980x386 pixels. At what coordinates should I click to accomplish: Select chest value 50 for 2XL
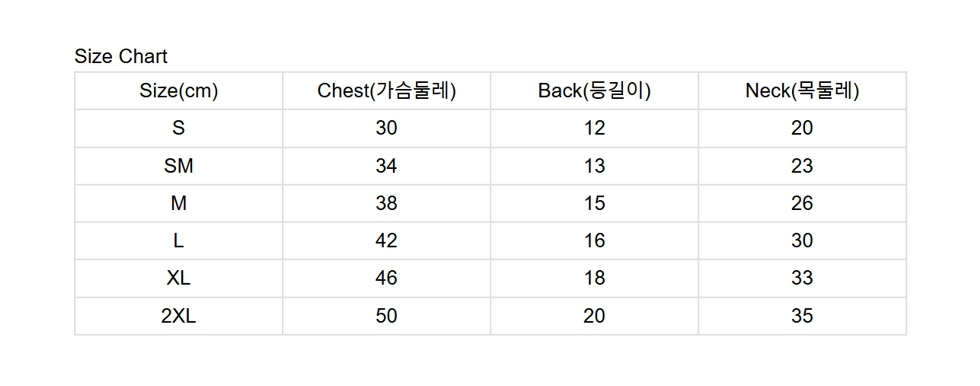coord(386,316)
